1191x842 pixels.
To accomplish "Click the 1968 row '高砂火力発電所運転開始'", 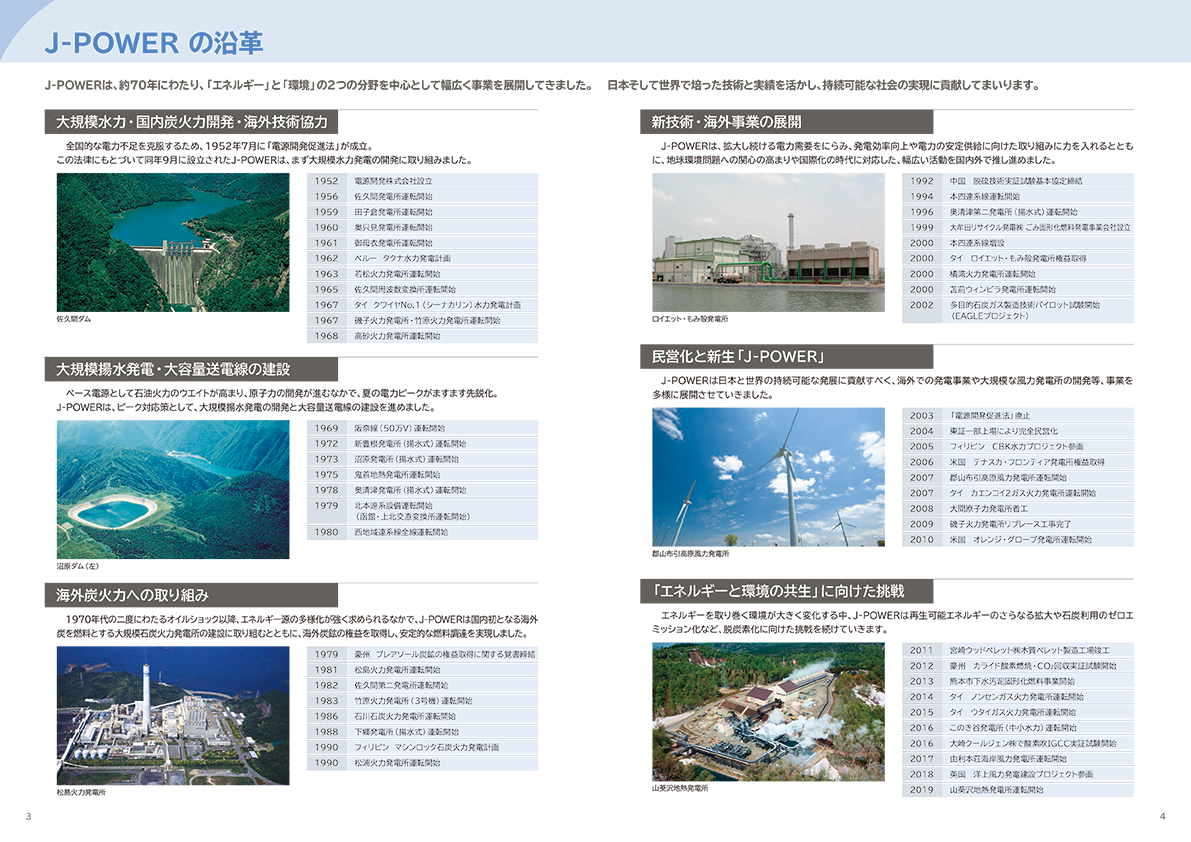I will 422,336.
